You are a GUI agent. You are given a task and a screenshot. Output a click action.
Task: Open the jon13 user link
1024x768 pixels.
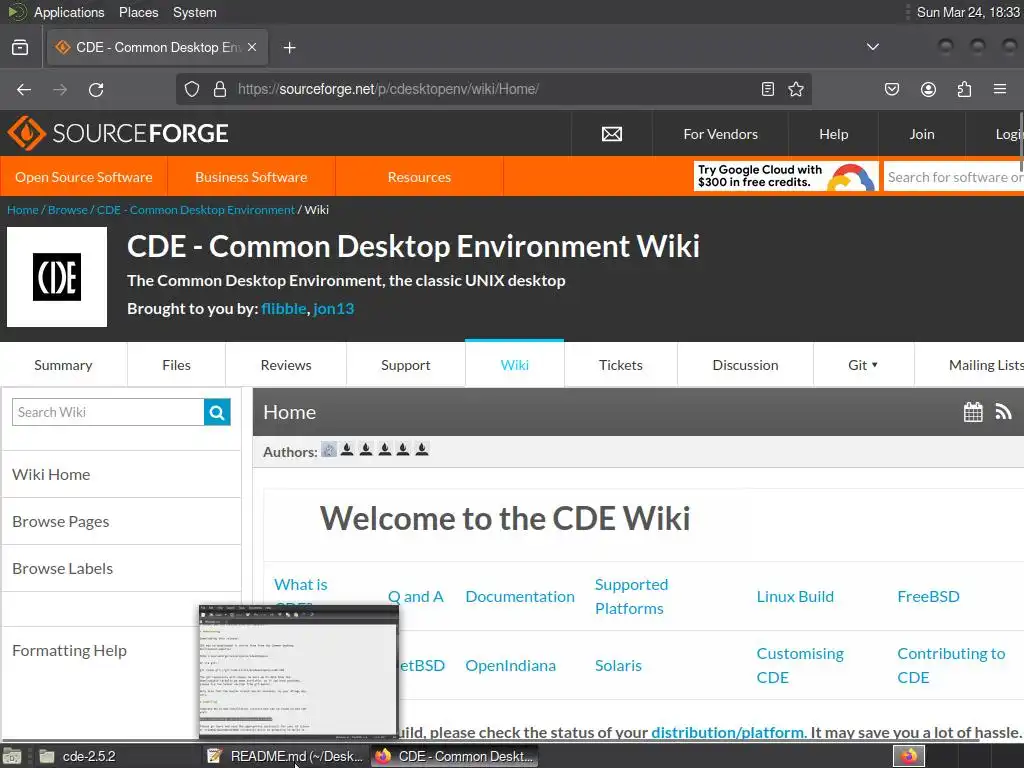coord(334,308)
